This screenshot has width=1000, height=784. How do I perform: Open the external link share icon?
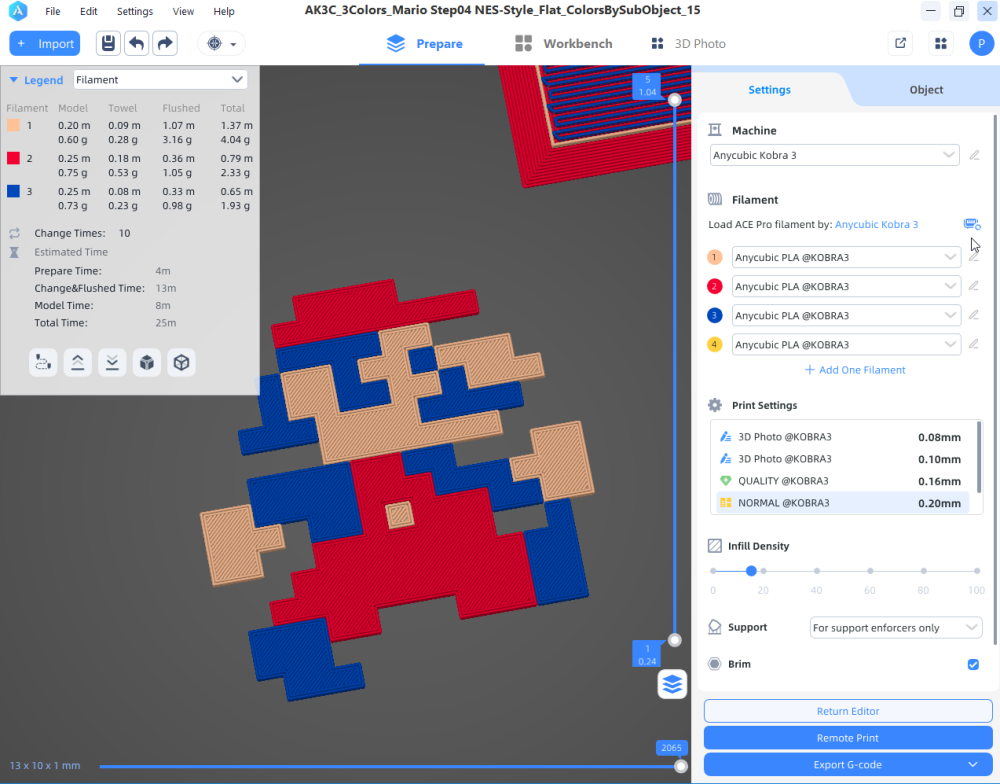tap(901, 43)
